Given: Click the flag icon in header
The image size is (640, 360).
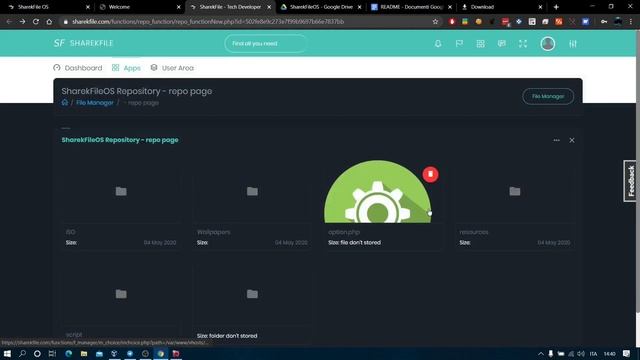Looking at the screenshot, I should tap(459, 44).
